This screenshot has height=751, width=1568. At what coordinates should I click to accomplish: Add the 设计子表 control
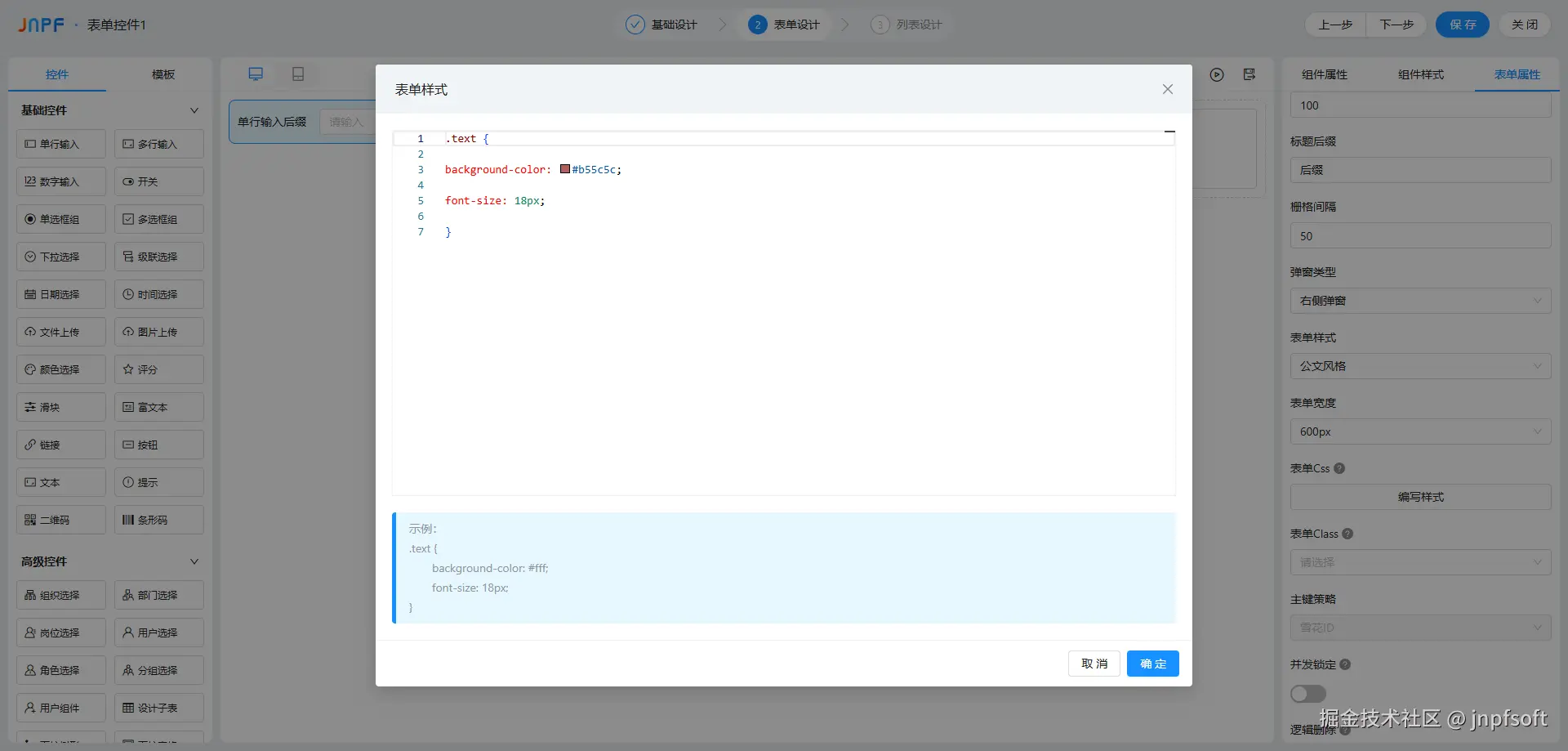[x=159, y=708]
